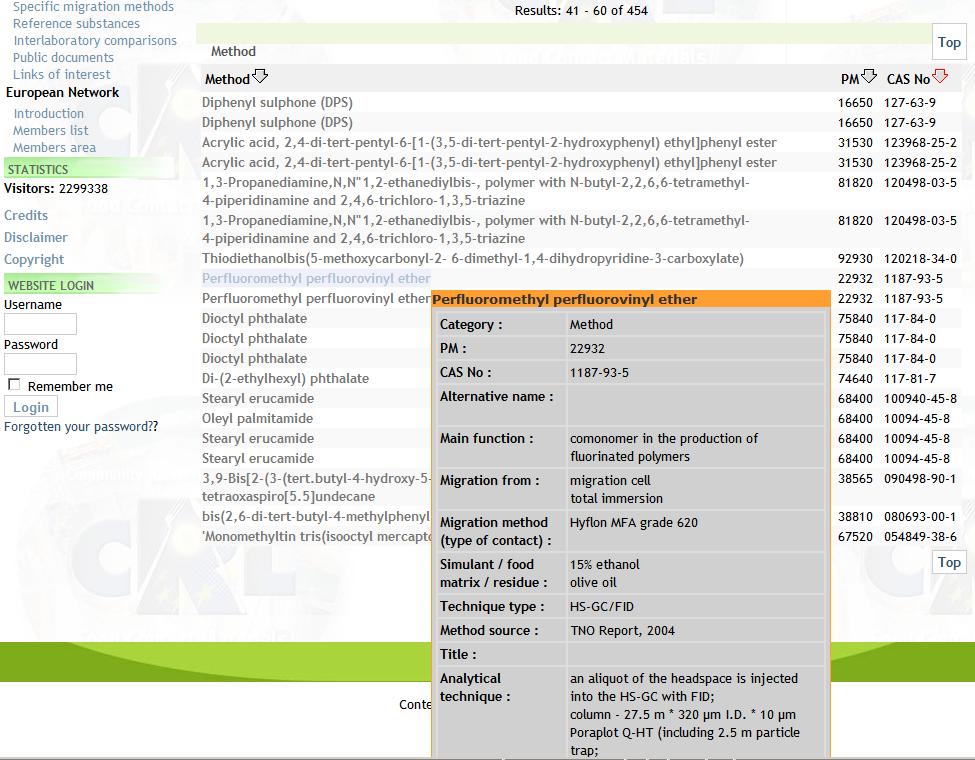Screen dimensions: 975x760
Task: Sort by CAS No red arrow
Action: (x=940, y=77)
